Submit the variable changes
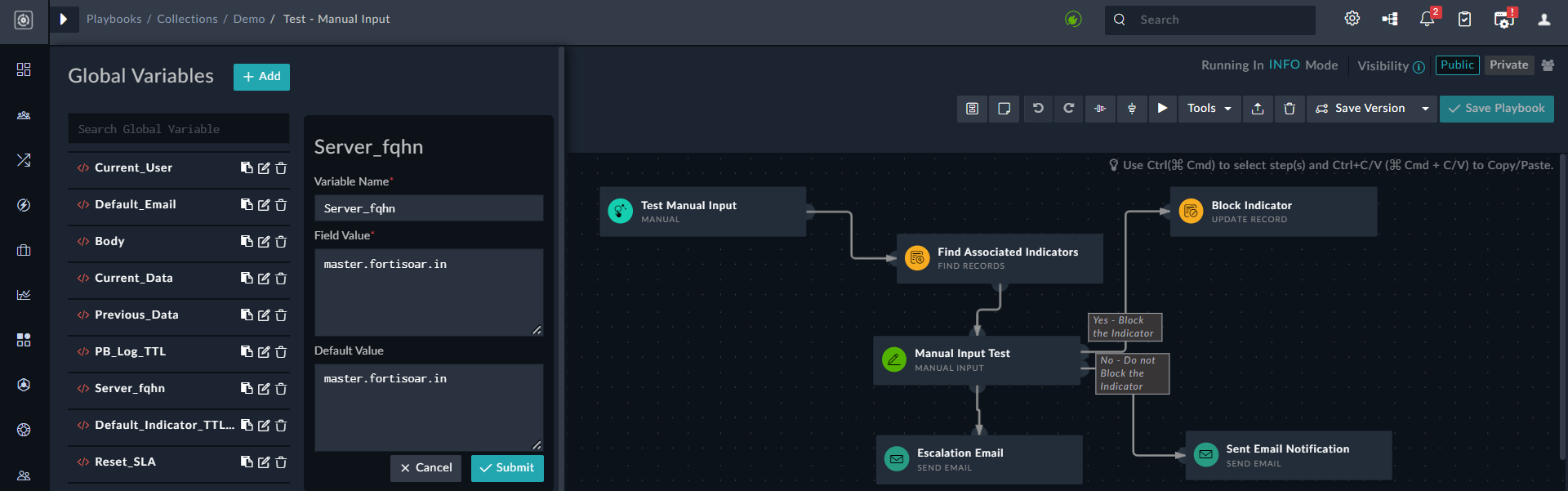 (x=507, y=468)
